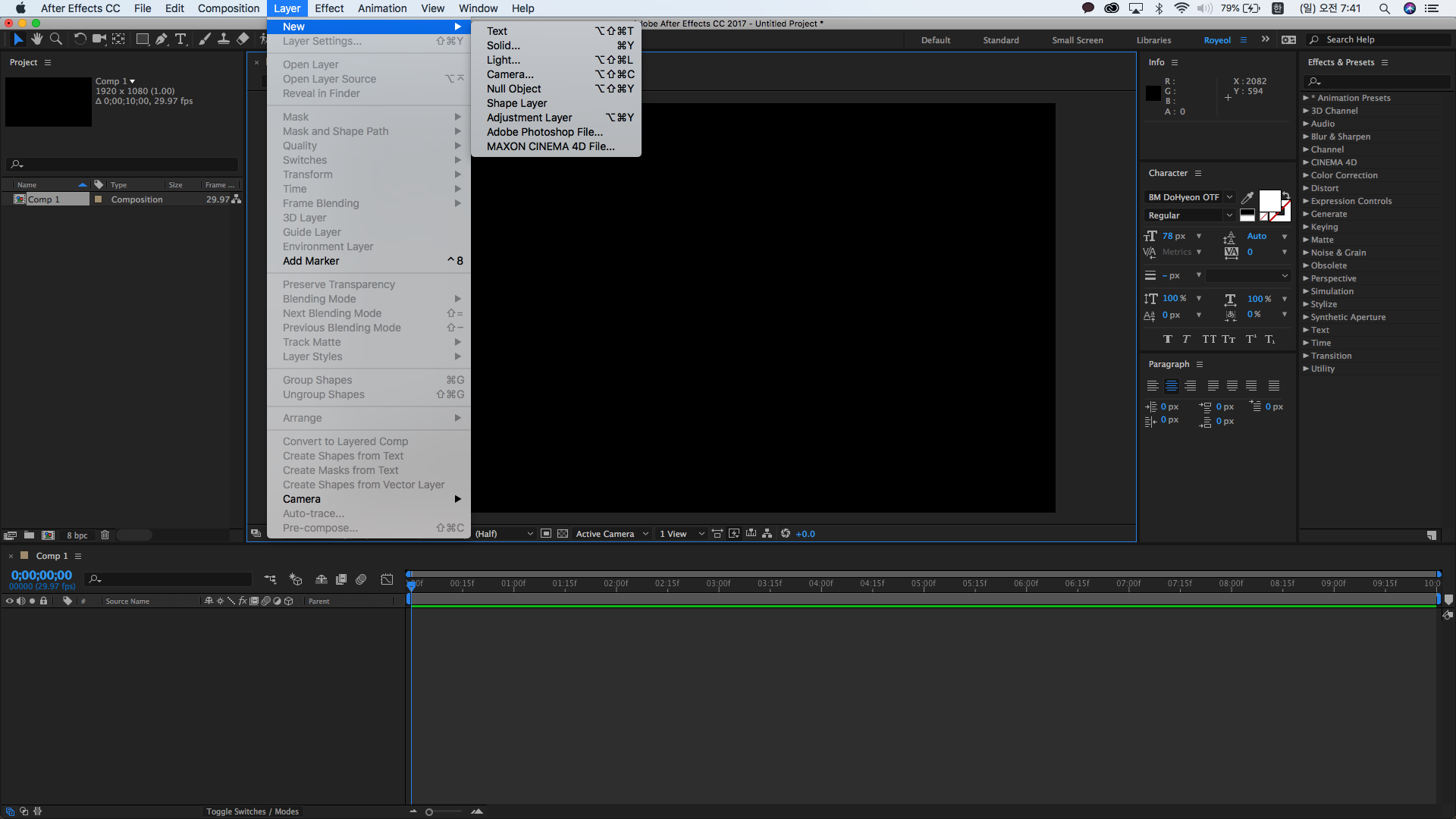Switch to the Standard workspace

tap(1000, 40)
